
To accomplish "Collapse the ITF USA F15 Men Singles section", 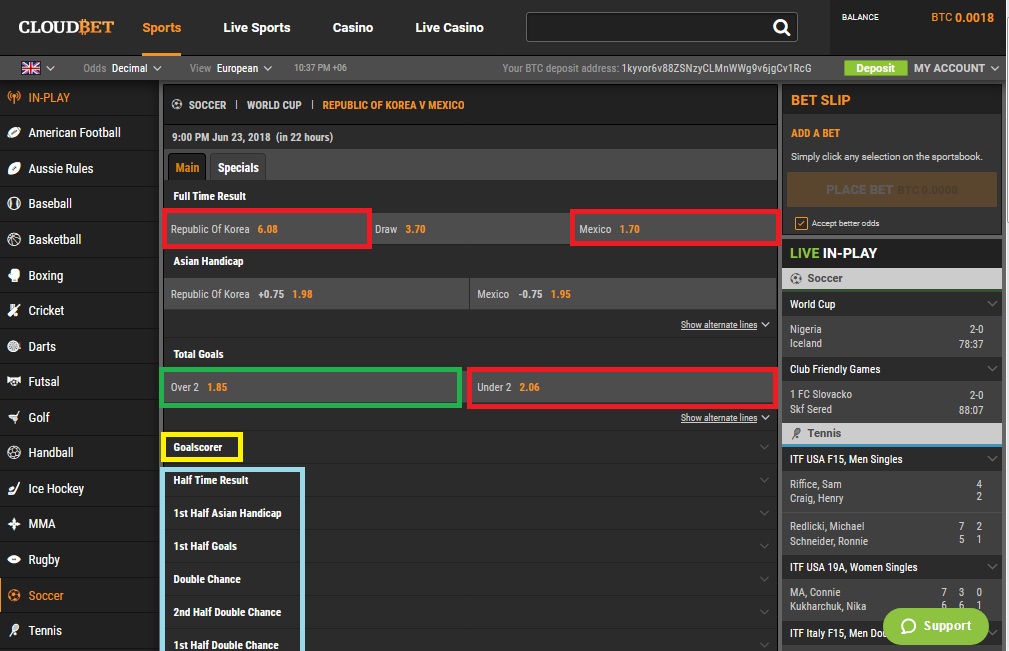I will (992, 459).
